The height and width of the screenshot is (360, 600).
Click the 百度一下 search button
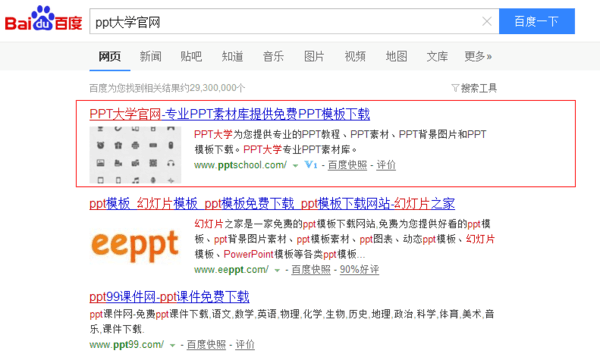tap(536, 21)
